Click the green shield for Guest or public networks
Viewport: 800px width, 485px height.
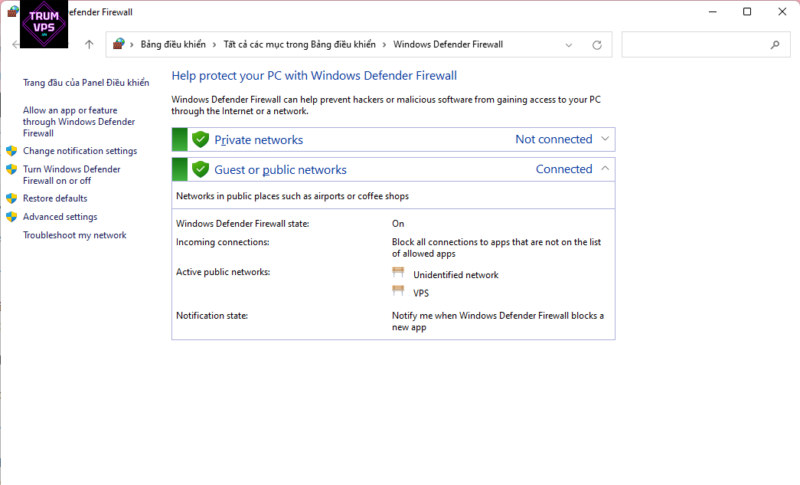point(201,169)
